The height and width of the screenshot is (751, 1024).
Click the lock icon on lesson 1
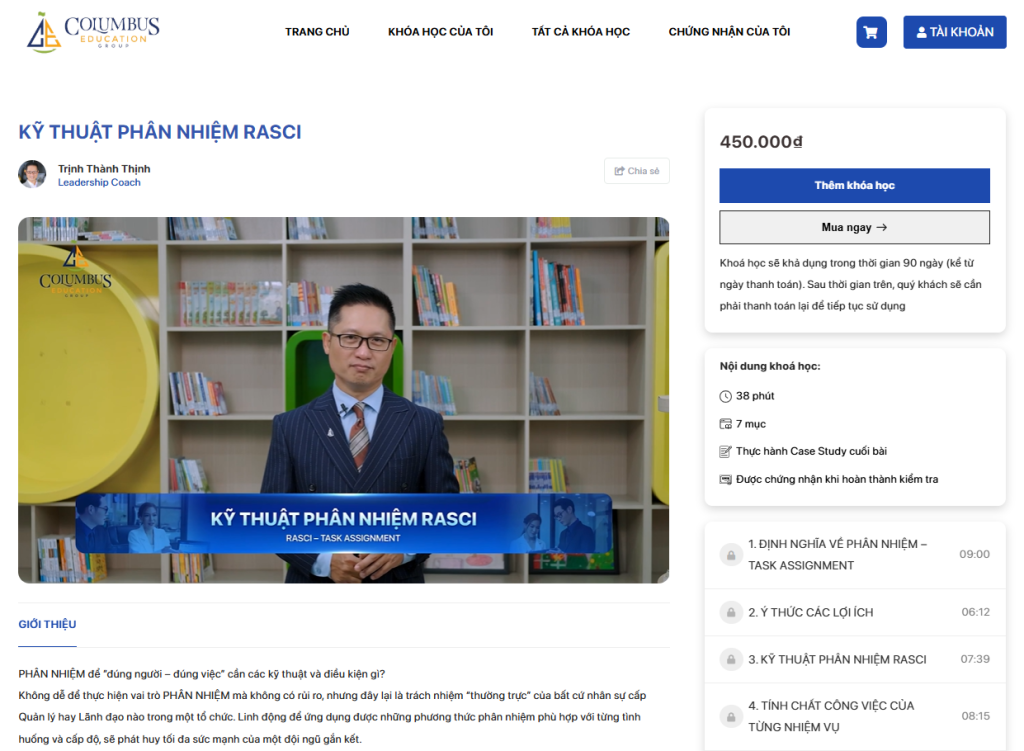(x=729, y=553)
